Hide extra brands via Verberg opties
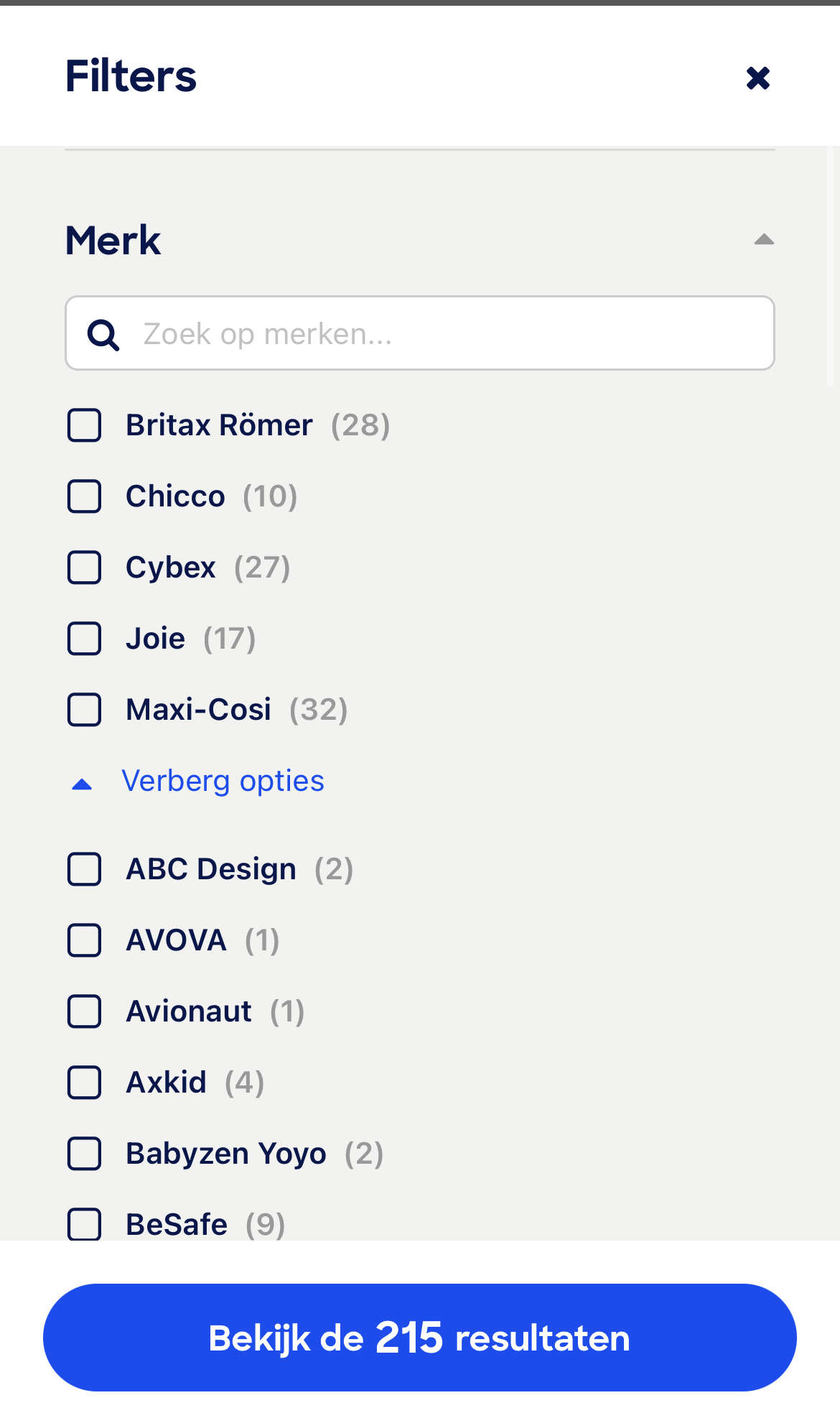 pyautogui.click(x=223, y=781)
